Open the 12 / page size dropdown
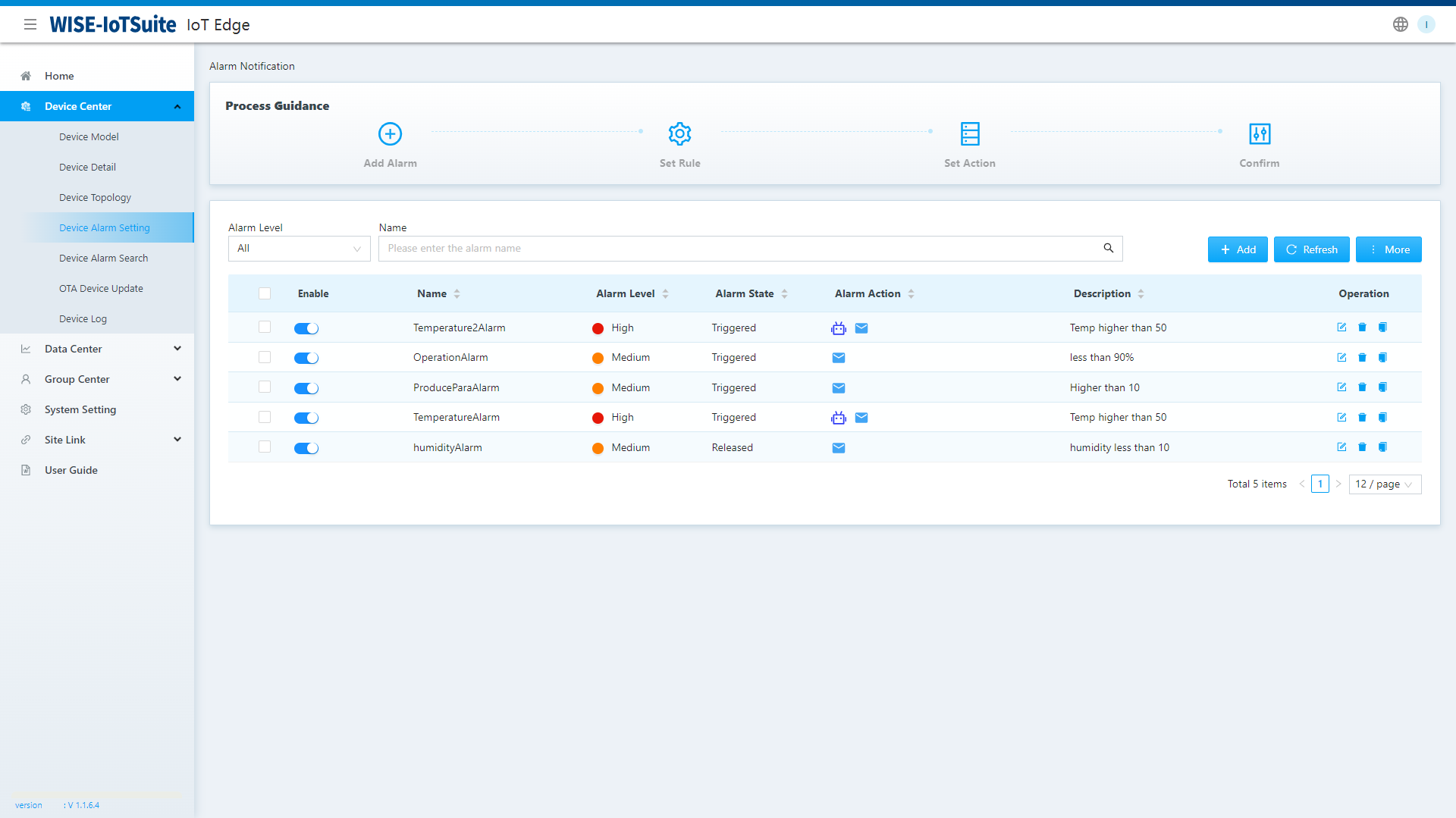1456x818 pixels. coord(1385,484)
